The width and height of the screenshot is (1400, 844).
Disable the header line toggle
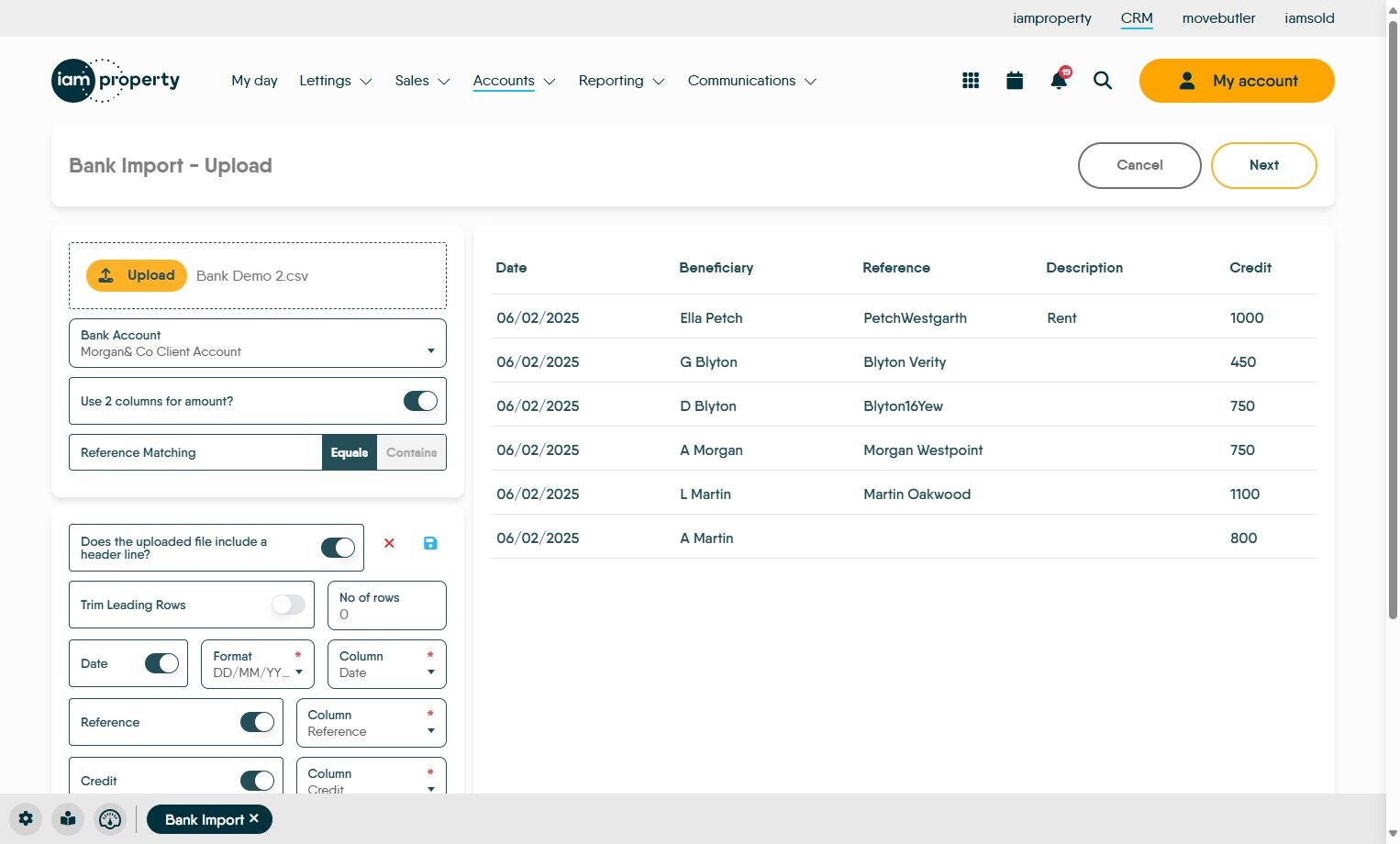click(338, 548)
